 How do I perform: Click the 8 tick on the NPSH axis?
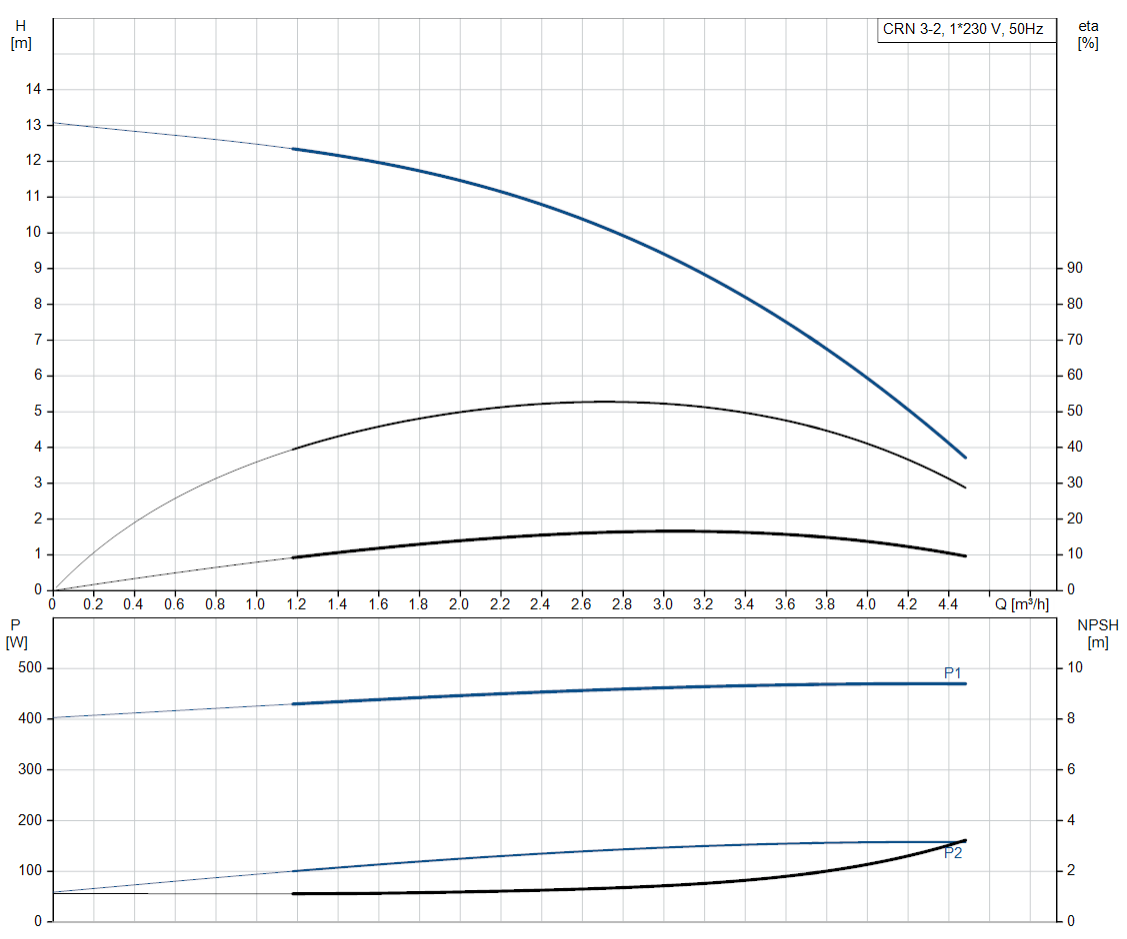[x=1070, y=718]
